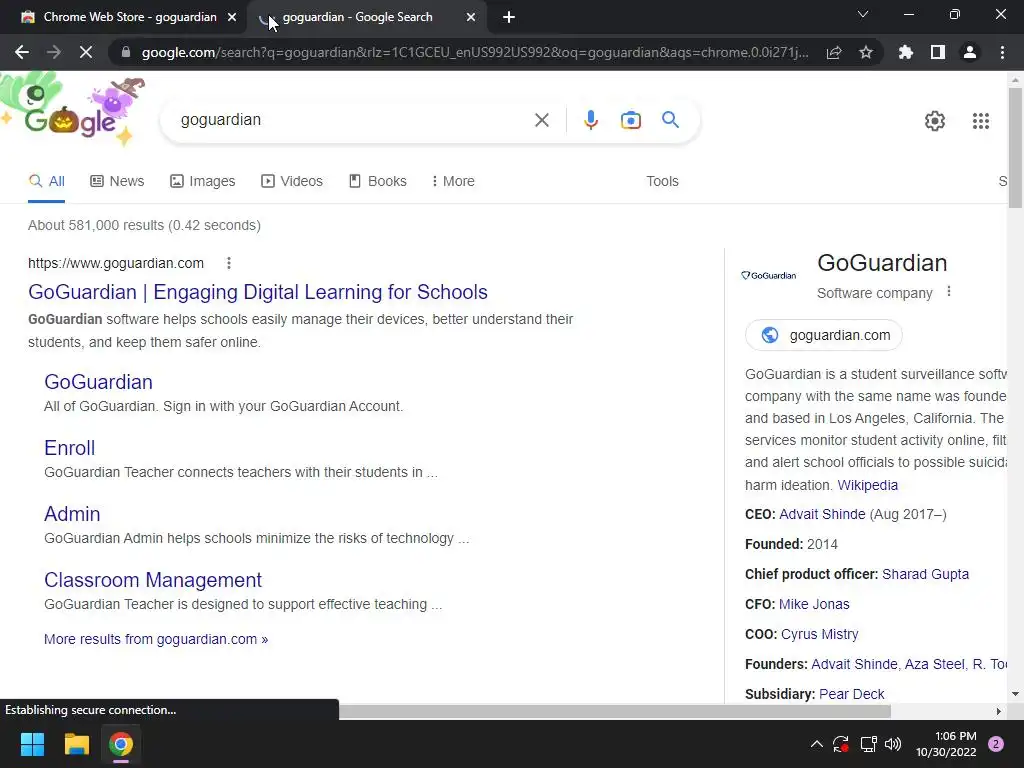Image resolution: width=1024 pixels, height=768 pixels.
Task: Select the All results tab
Action: (x=46, y=182)
